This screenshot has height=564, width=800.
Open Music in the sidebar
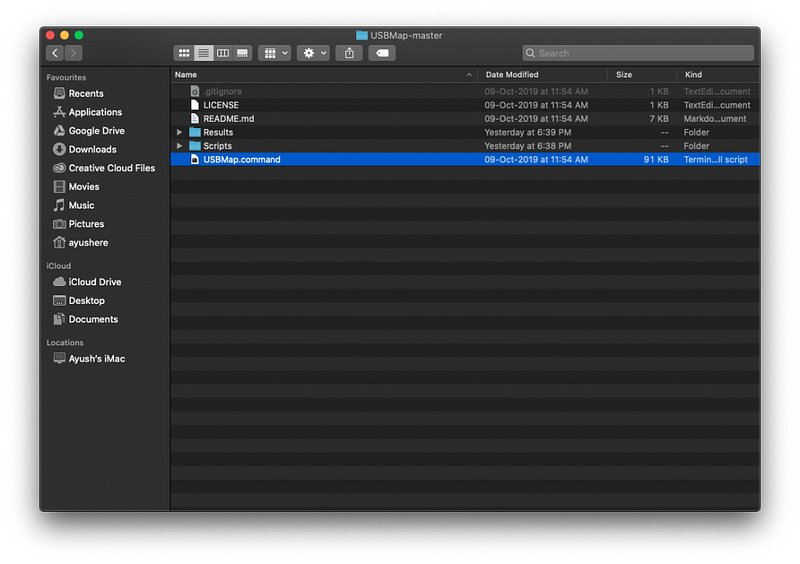pos(74,205)
